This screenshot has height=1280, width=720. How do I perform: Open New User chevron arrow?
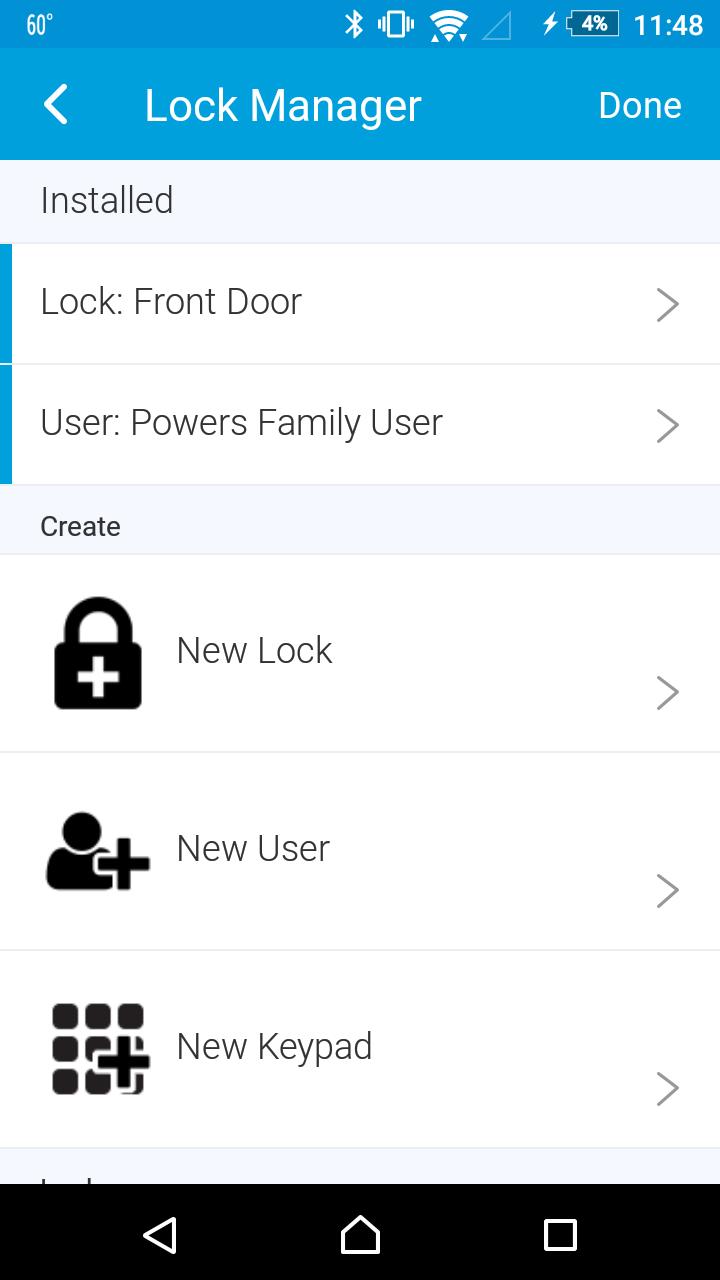(667, 890)
